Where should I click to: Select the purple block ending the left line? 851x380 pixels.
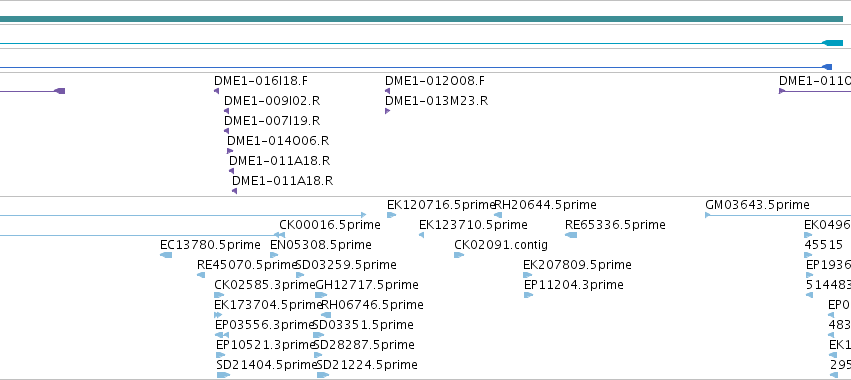coord(60,91)
